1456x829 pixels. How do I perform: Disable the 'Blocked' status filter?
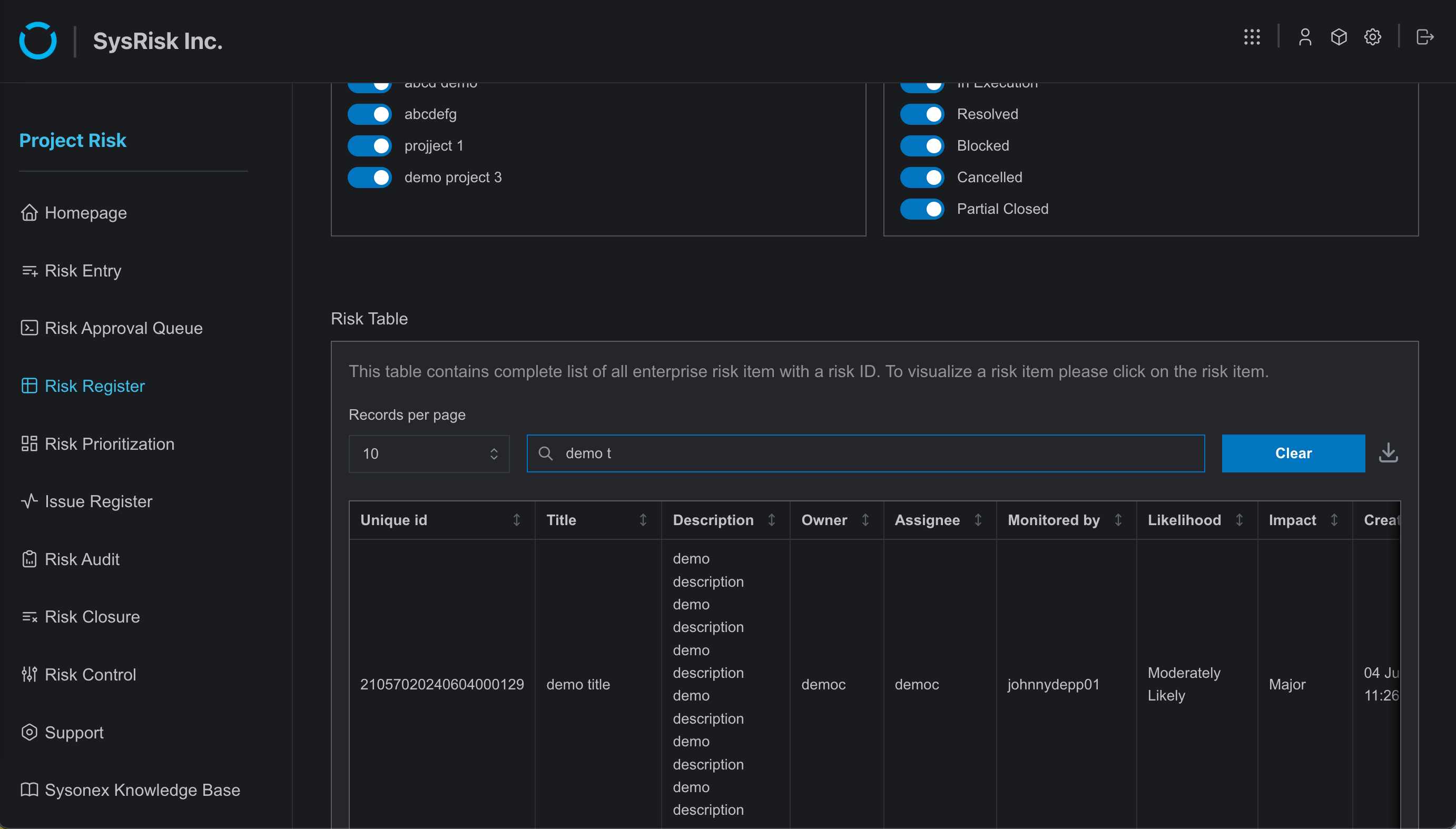(x=922, y=145)
